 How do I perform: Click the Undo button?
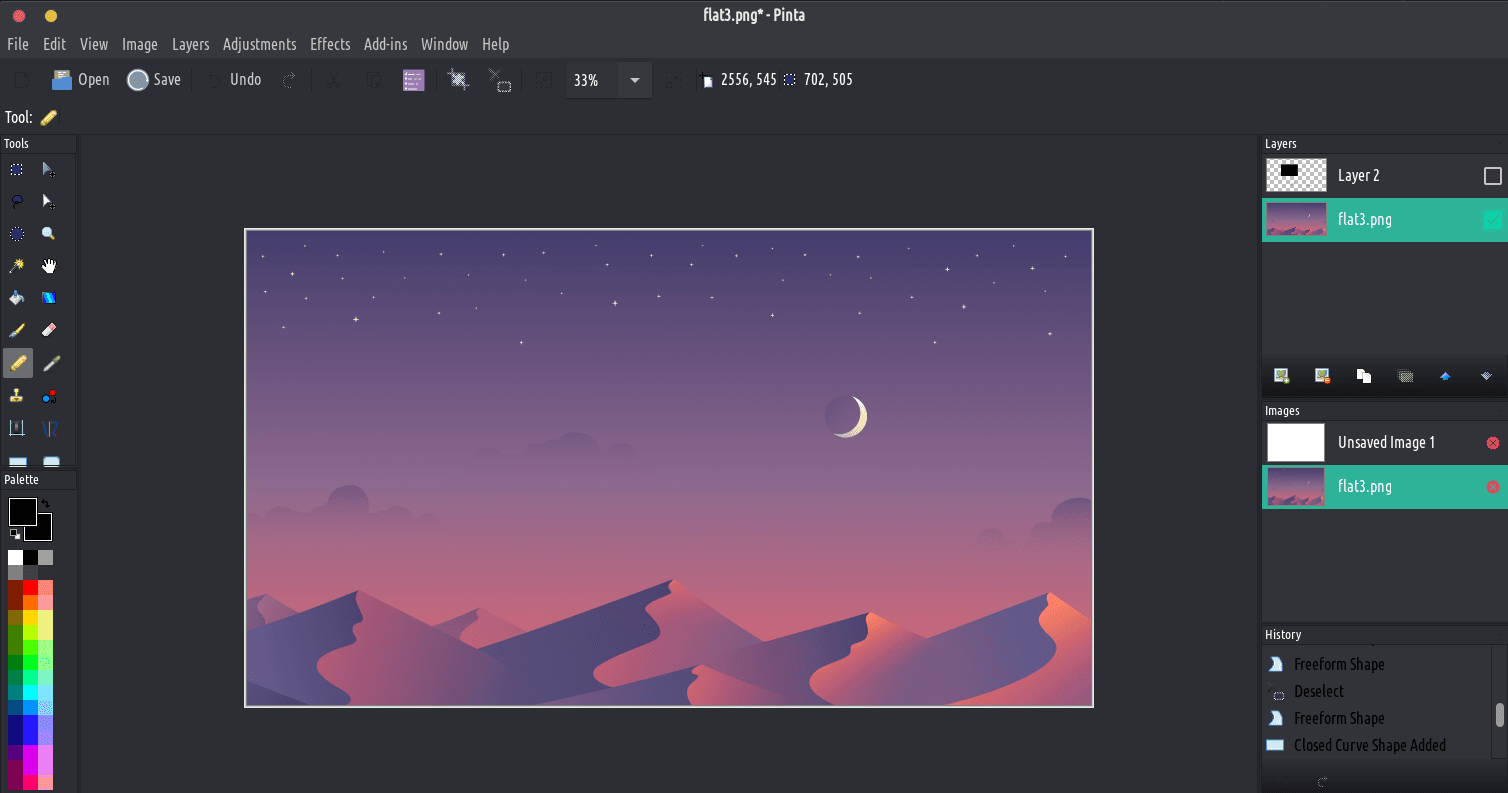(x=234, y=80)
